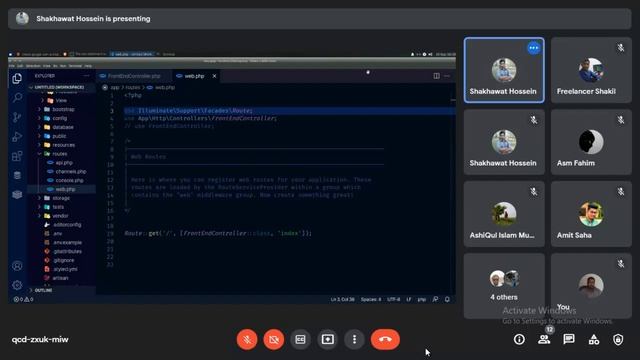Screen dimensions: 640x360
Task: Change indentation via Spaces: 4
Action: click(x=371, y=299)
